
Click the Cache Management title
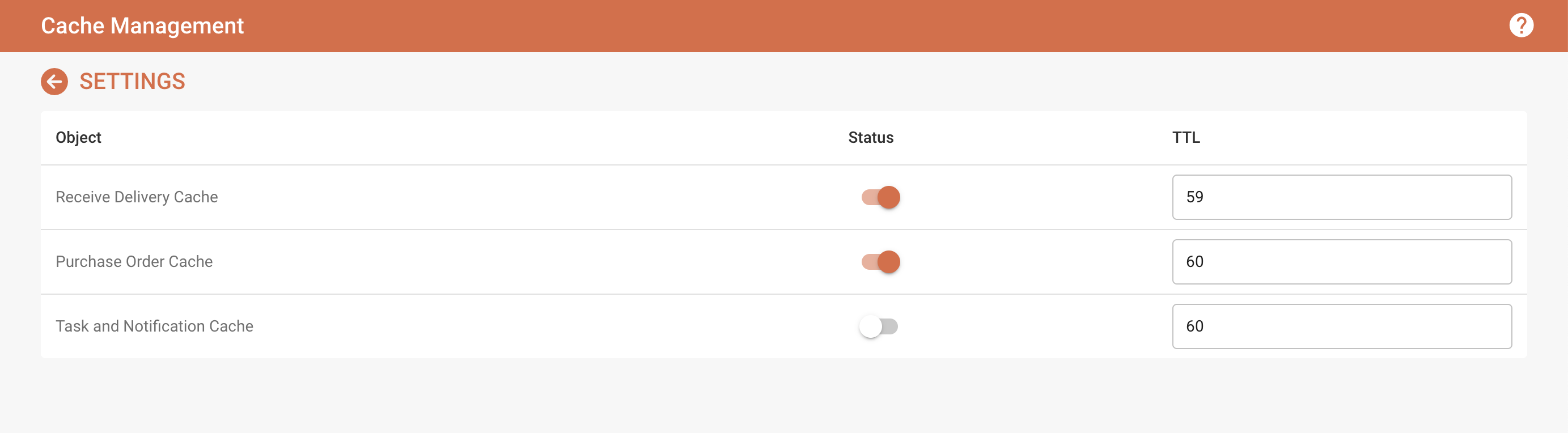[142, 26]
